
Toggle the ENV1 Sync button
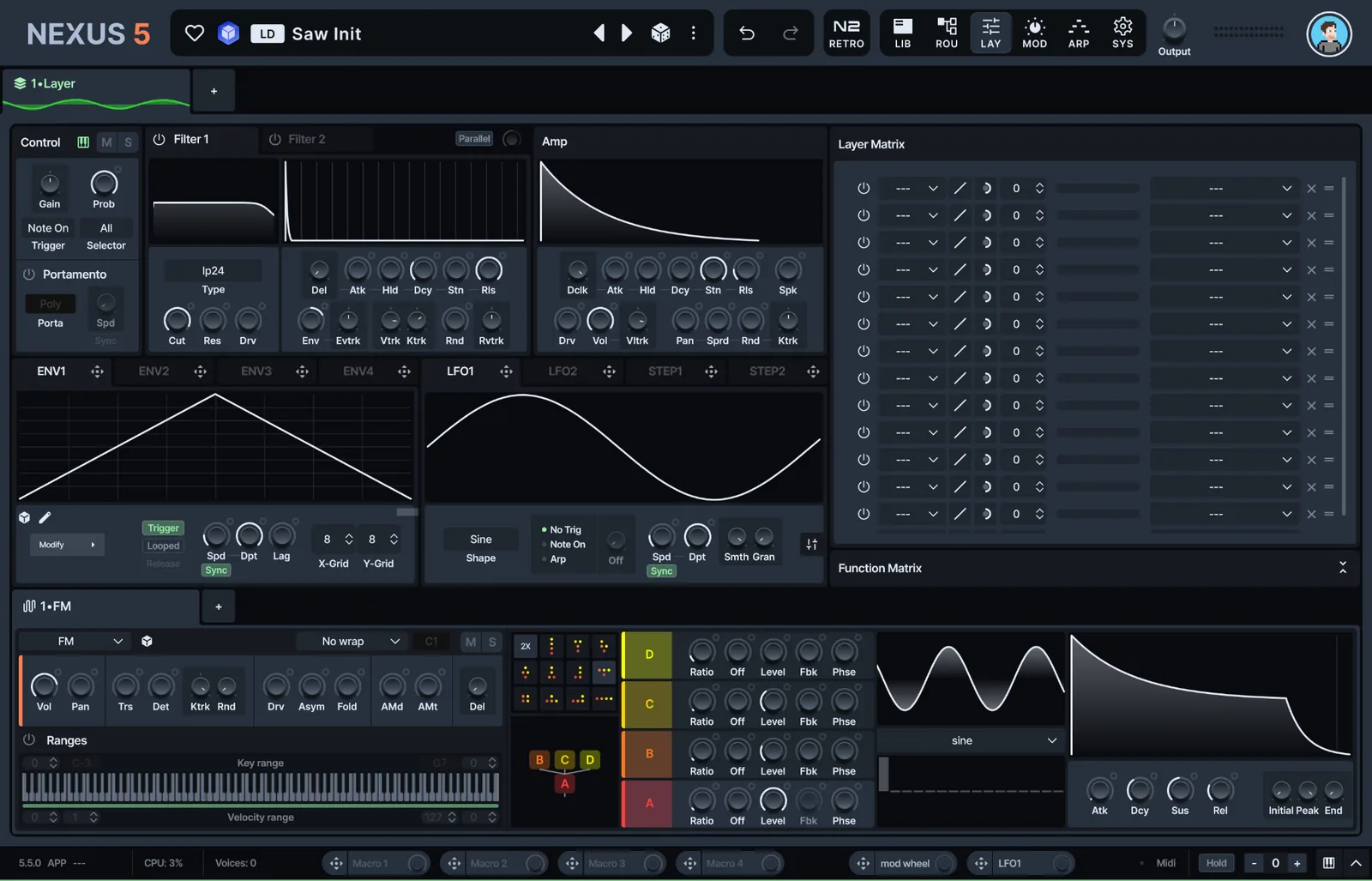click(216, 570)
